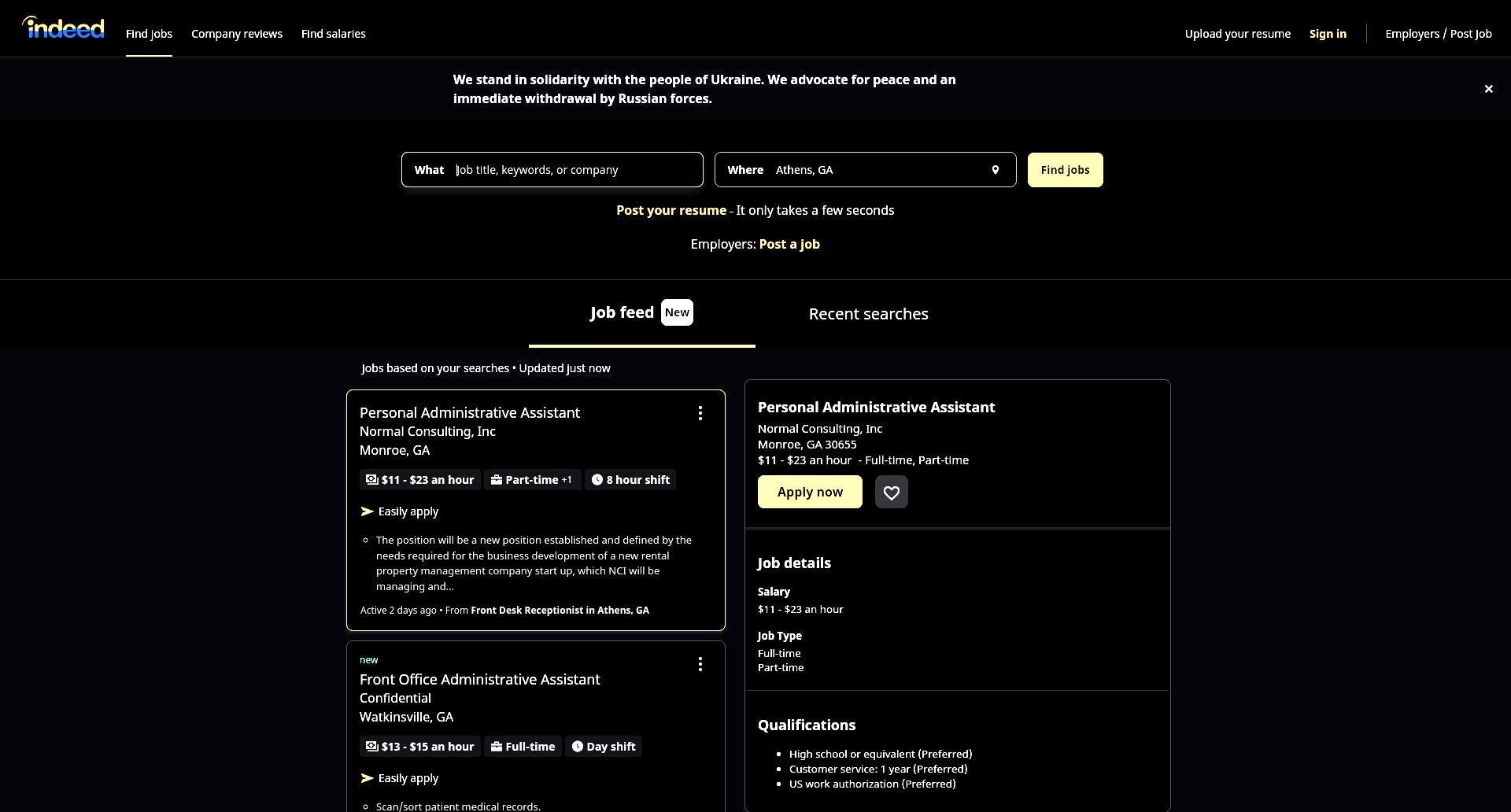The height and width of the screenshot is (812, 1511).
Task: Click Easily apply arrow on Front Office card
Action: coord(367,778)
